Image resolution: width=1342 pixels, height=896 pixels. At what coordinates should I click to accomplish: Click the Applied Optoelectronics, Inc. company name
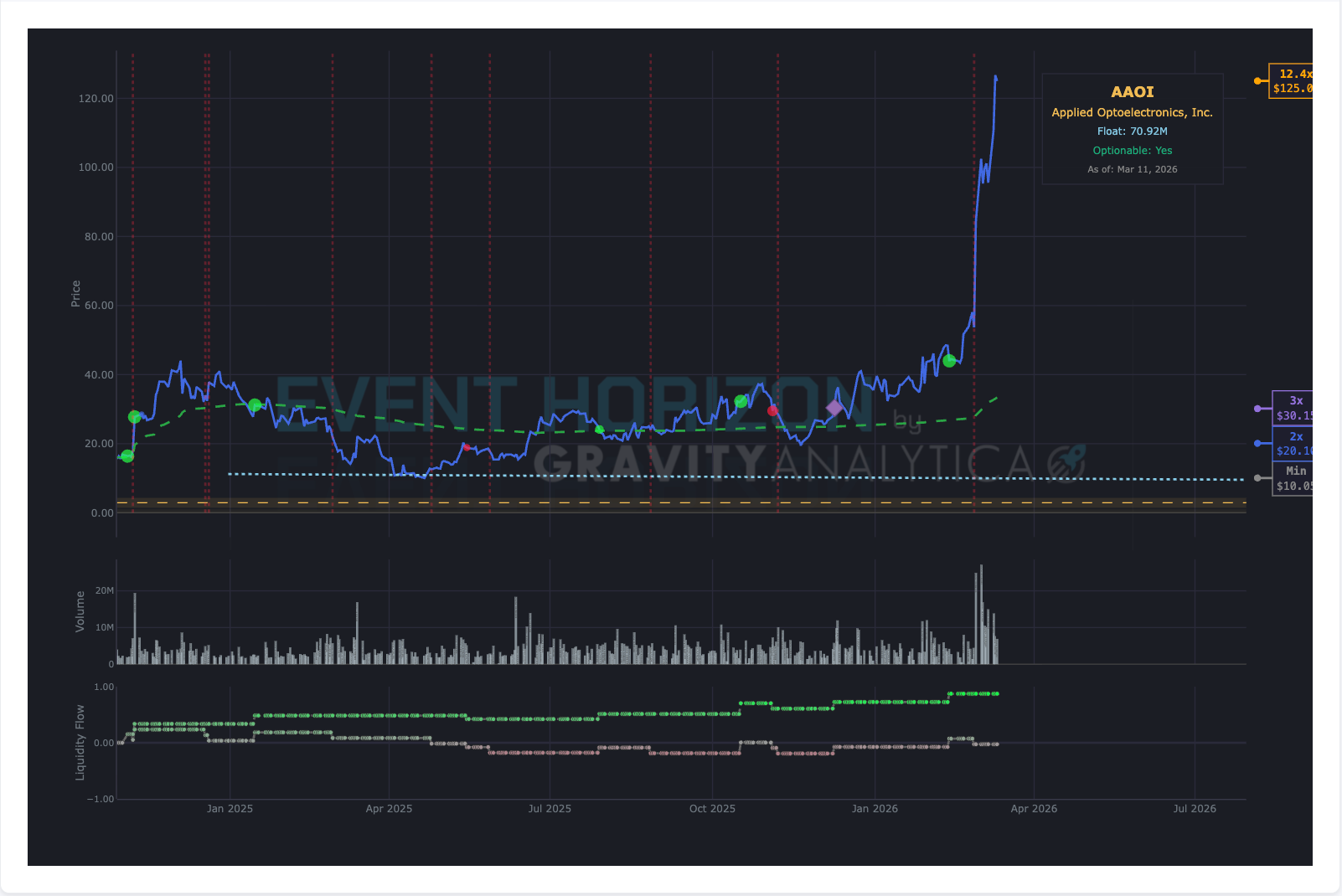pyautogui.click(x=1133, y=112)
